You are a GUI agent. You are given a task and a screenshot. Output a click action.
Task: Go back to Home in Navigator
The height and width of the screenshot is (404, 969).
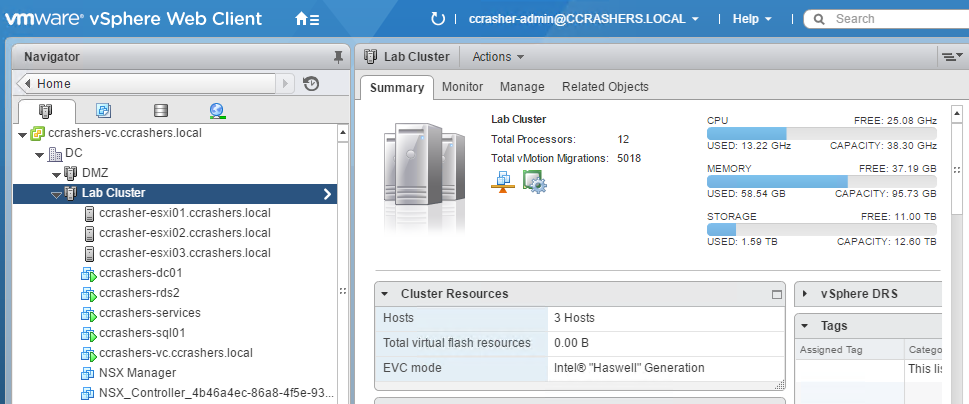[x=146, y=83]
